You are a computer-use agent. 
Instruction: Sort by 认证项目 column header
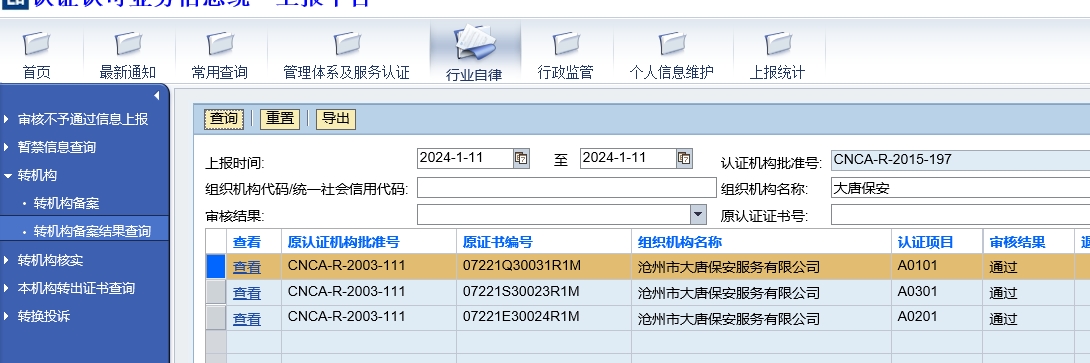coord(925,242)
